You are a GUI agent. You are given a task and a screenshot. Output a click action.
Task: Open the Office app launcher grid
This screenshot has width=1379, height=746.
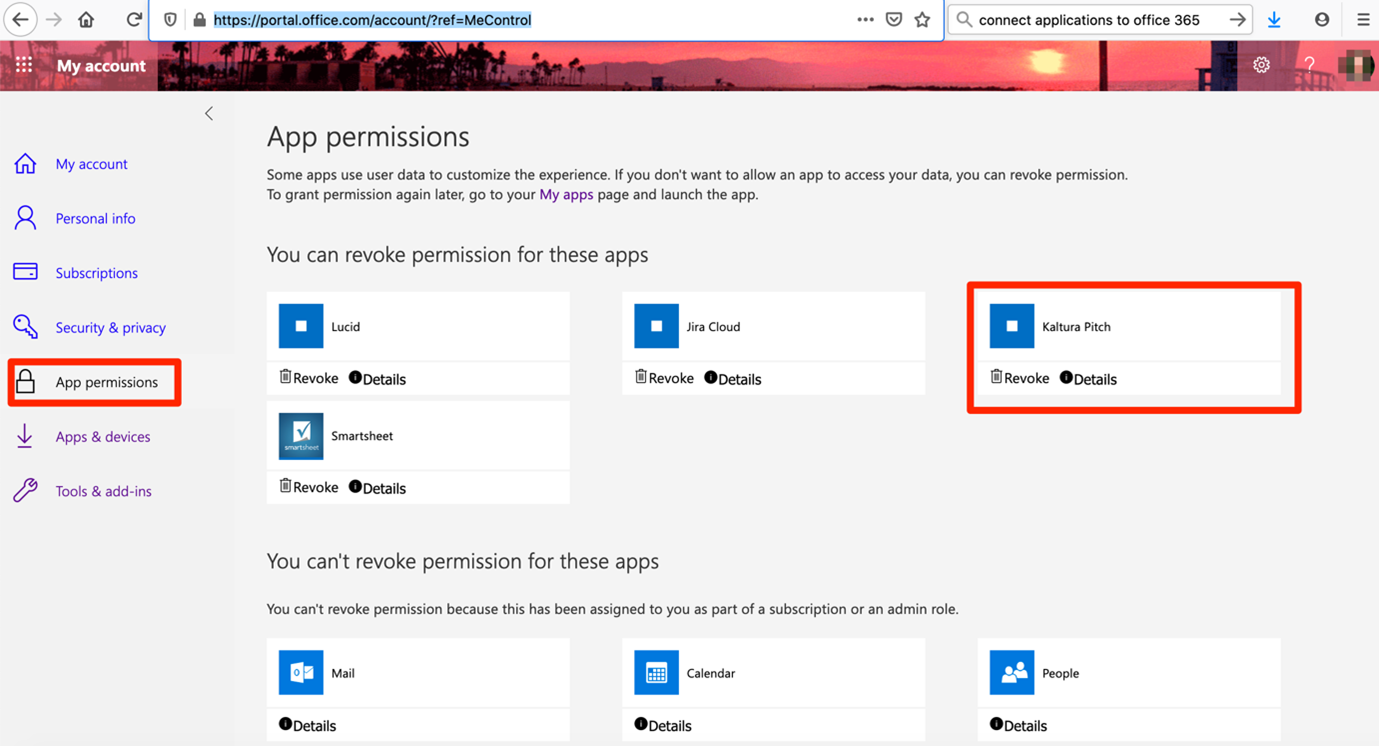[24, 65]
